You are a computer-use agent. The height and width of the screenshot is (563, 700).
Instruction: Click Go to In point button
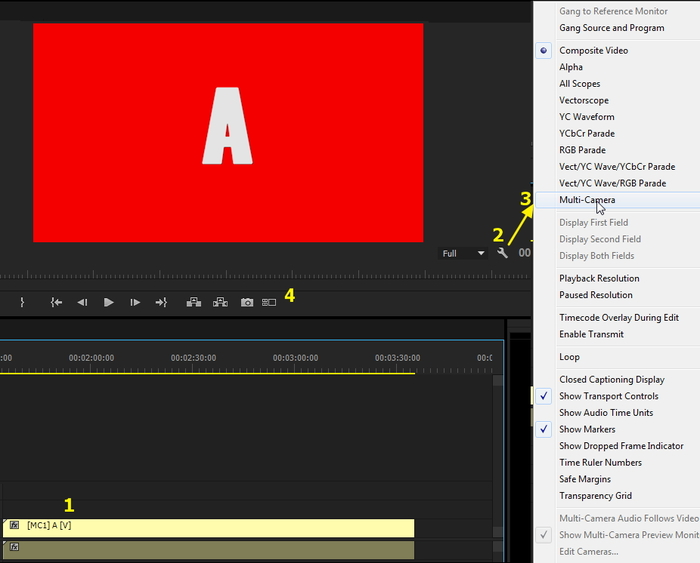click(56, 302)
